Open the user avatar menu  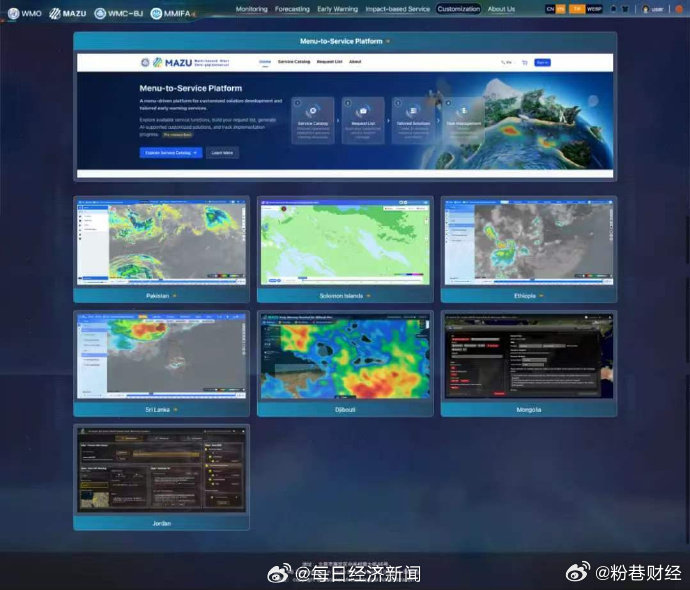653,9
